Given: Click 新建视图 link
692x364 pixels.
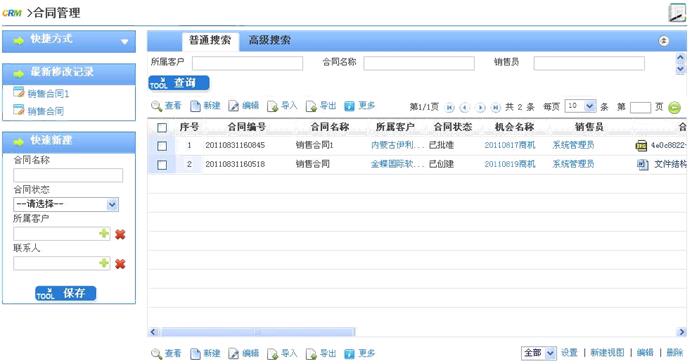Looking at the screenshot, I should (x=607, y=353).
